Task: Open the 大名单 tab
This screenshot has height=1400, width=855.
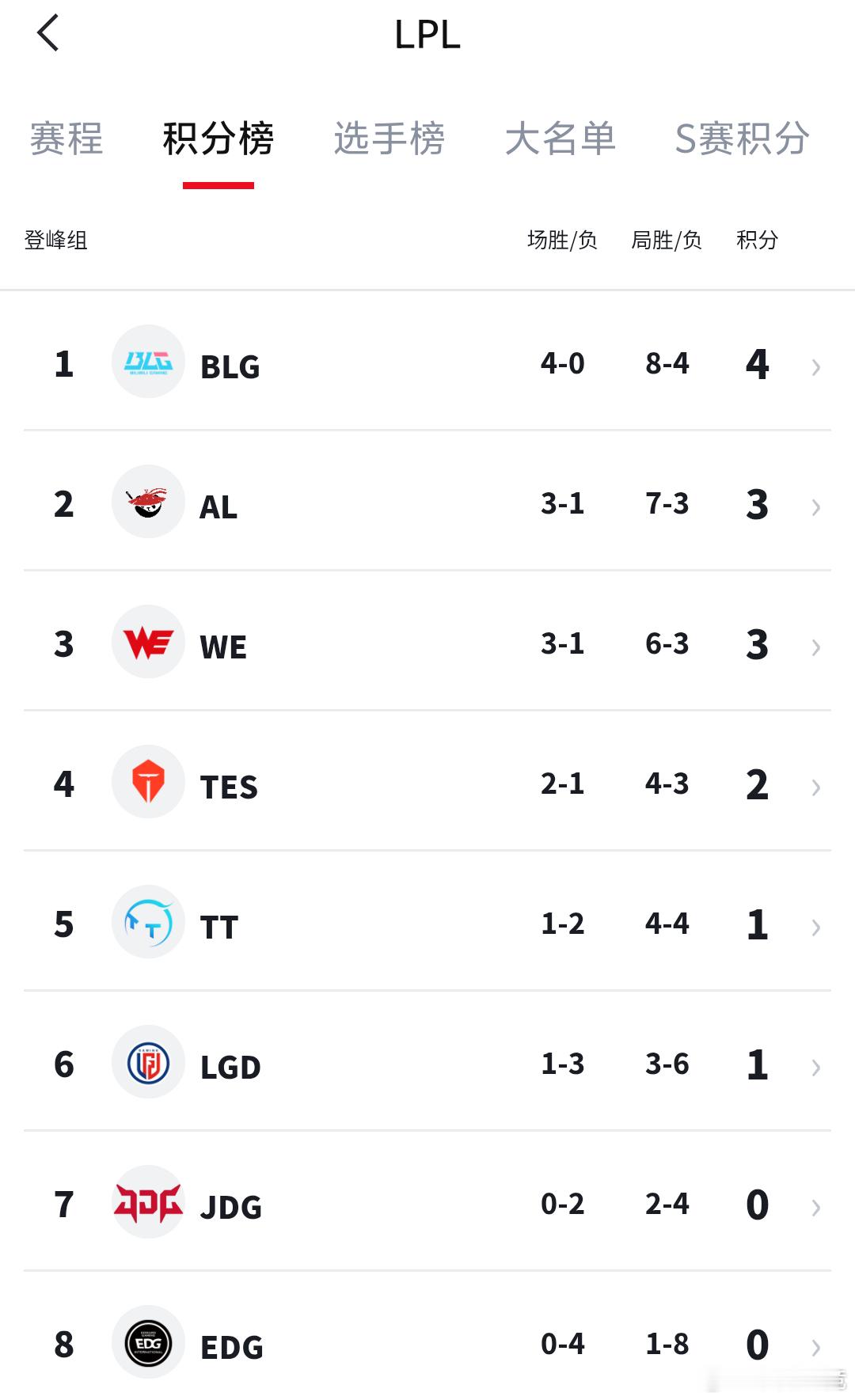Action: click(560, 138)
